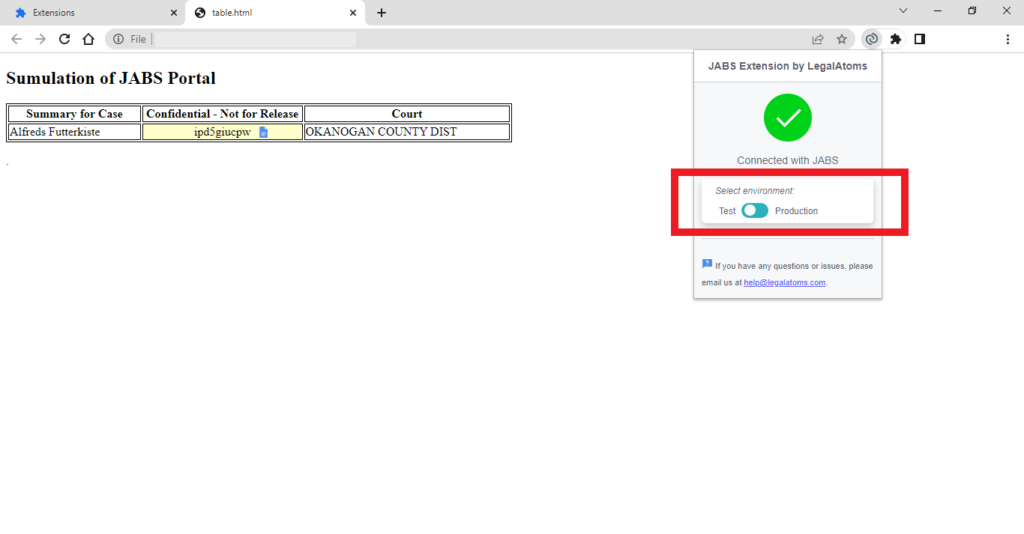The height and width of the screenshot is (534, 1024).
Task: Click the JABS Extension by LegalAtoms title
Action: [x=788, y=66]
